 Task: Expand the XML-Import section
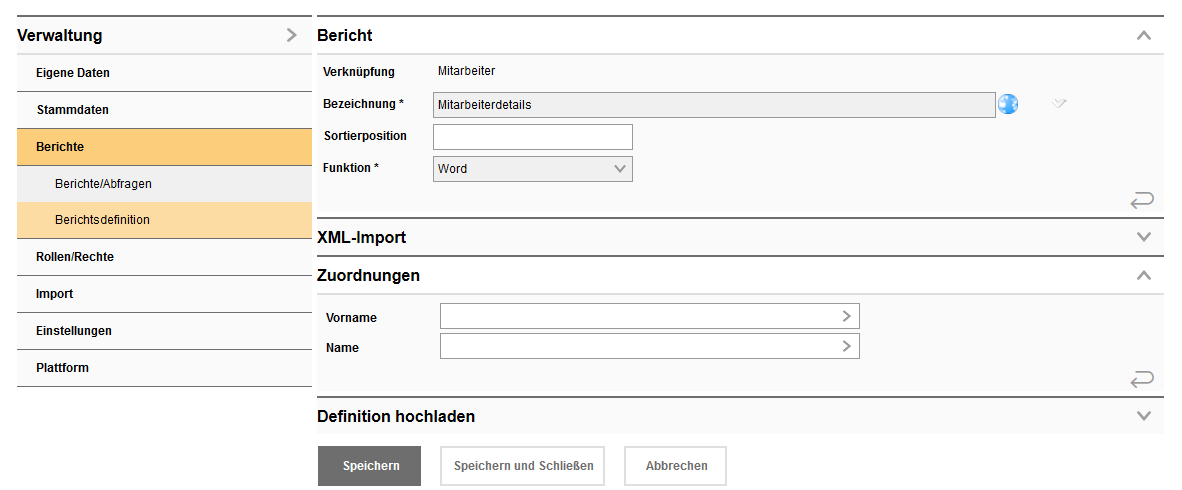pyautogui.click(x=1144, y=238)
